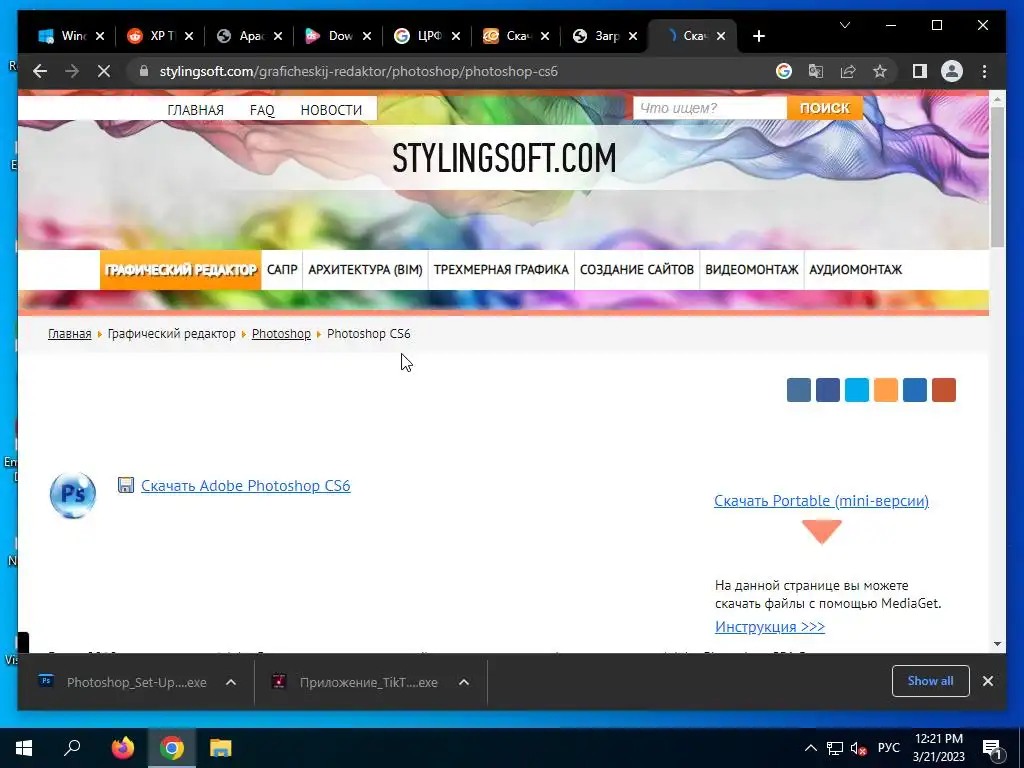Open the Google icon in the address bar
The height and width of the screenshot is (768, 1024).
click(784, 71)
